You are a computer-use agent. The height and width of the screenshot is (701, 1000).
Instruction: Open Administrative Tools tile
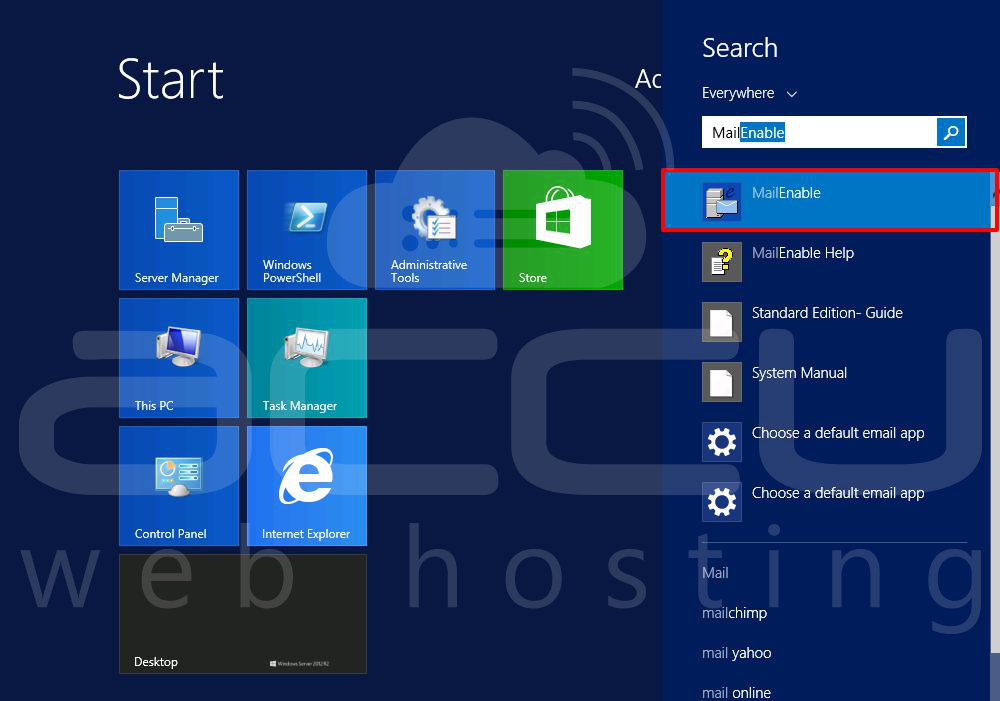[435, 230]
